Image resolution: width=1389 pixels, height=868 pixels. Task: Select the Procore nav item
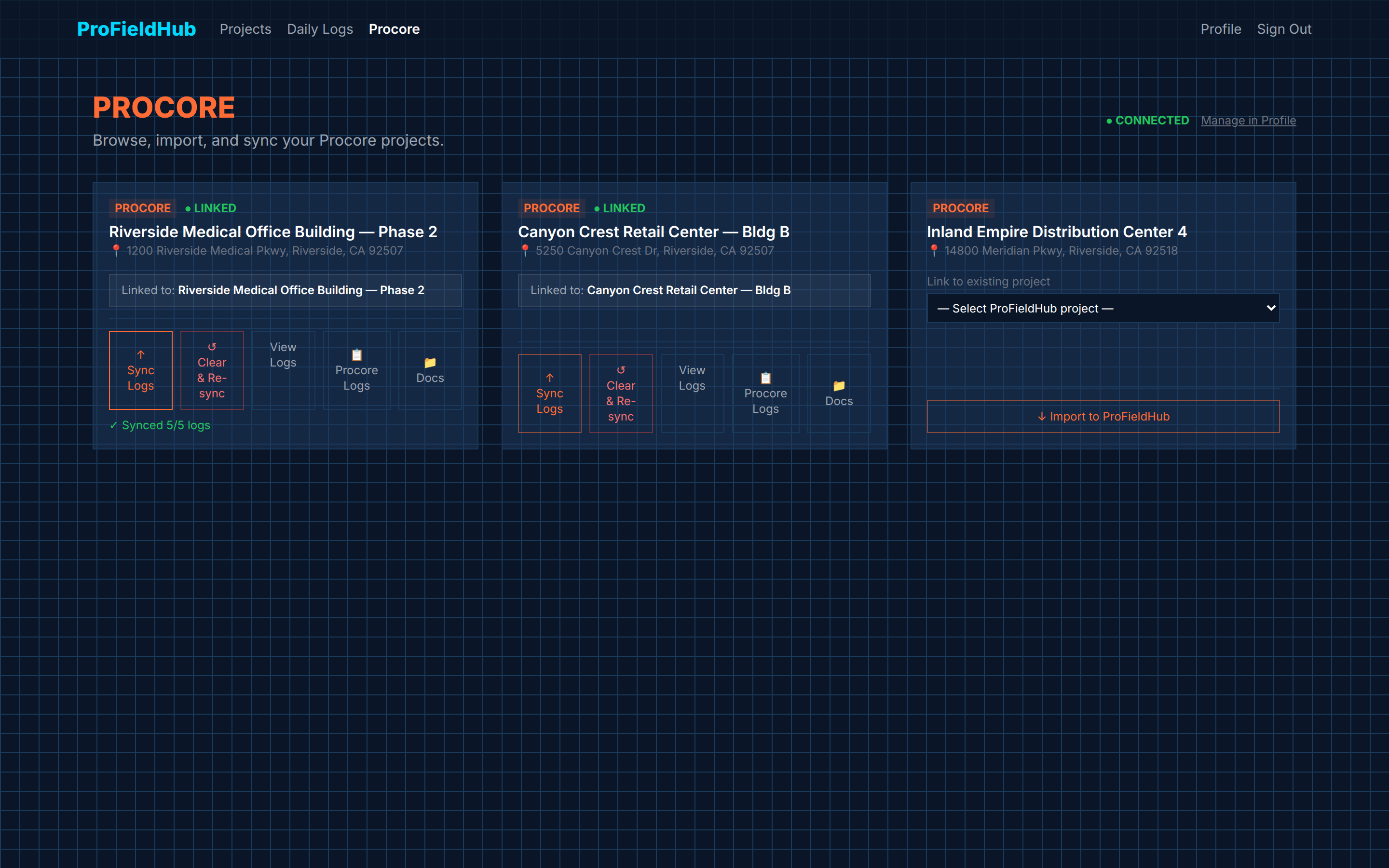394,29
